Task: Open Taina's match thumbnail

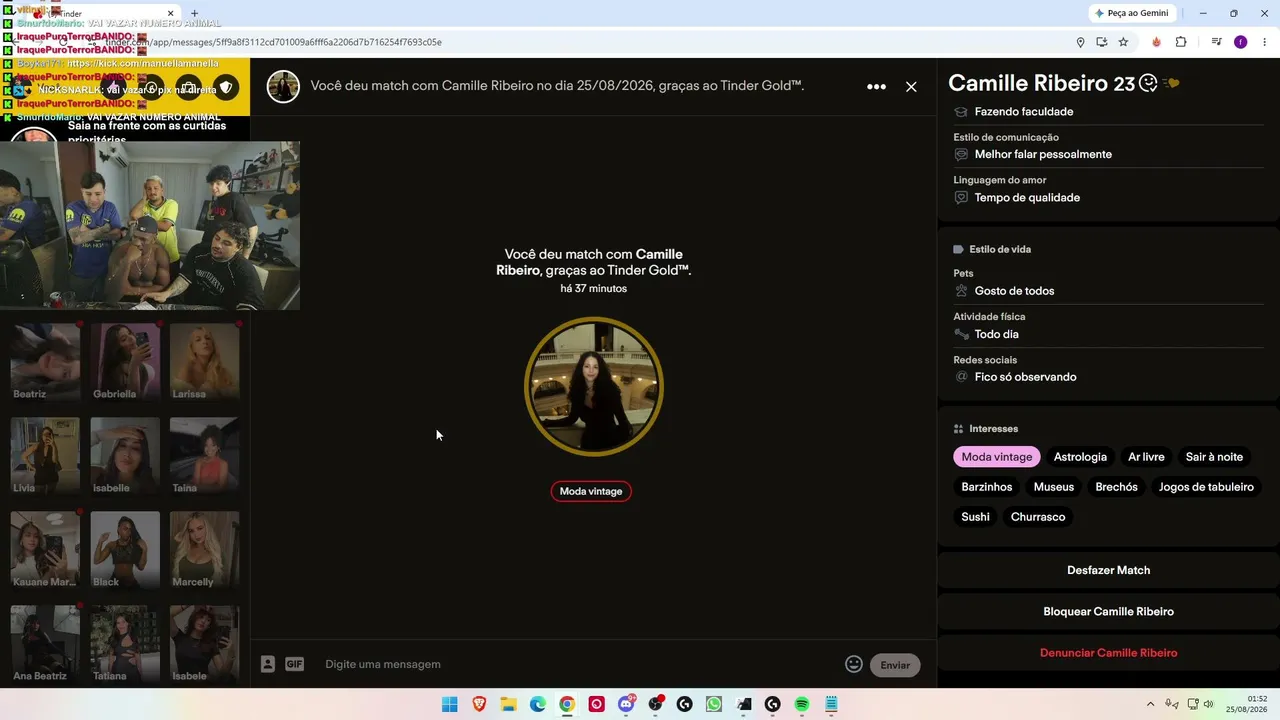Action: (x=204, y=455)
